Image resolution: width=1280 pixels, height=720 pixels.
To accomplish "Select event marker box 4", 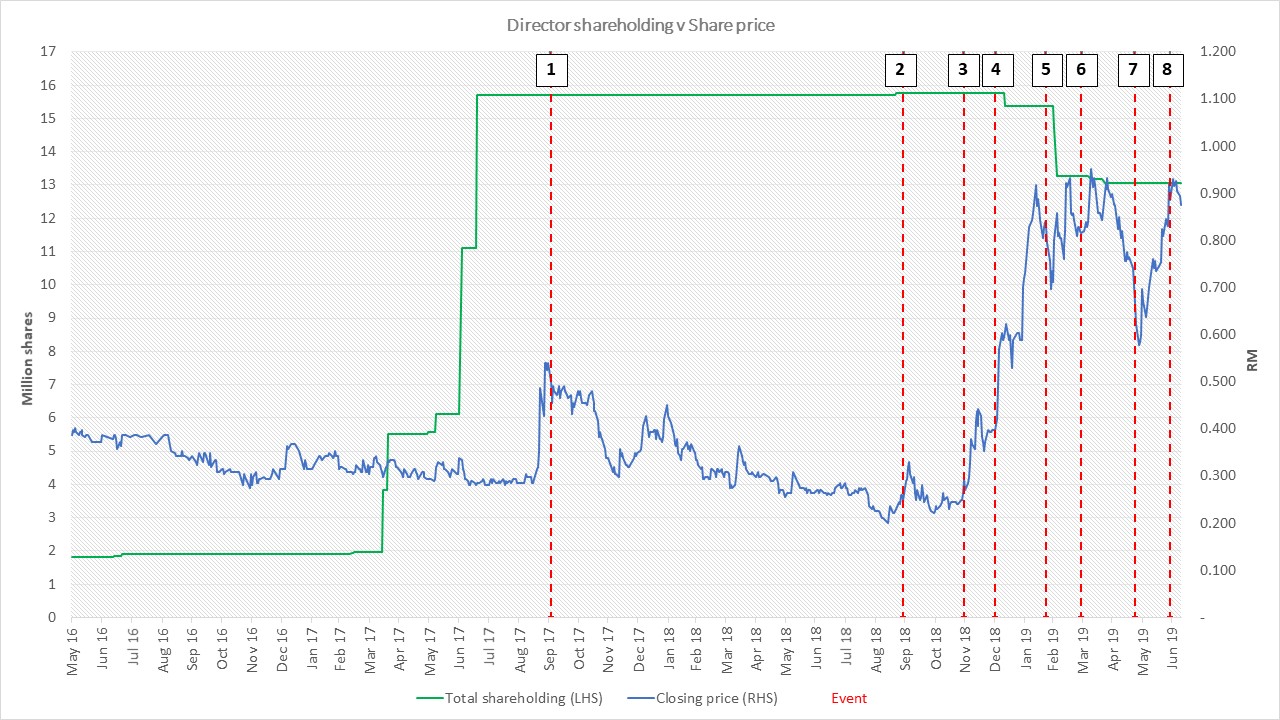I will pos(996,70).
